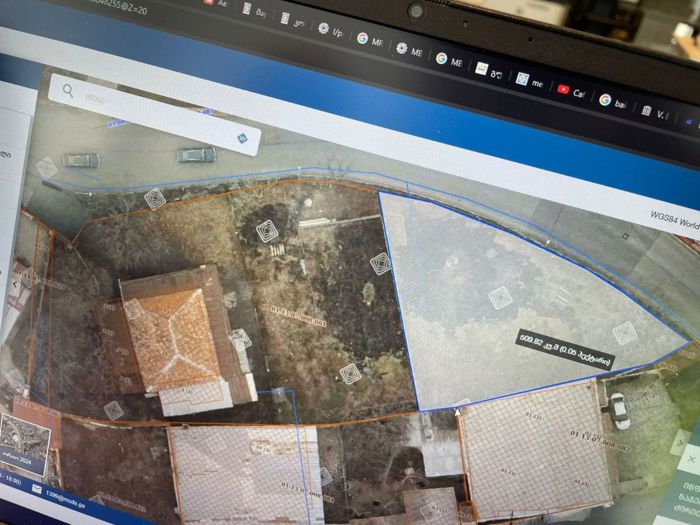Click the WGS84 coordinate system label
The width and height of the screenshot is (700, 525).
pos(675,221)
